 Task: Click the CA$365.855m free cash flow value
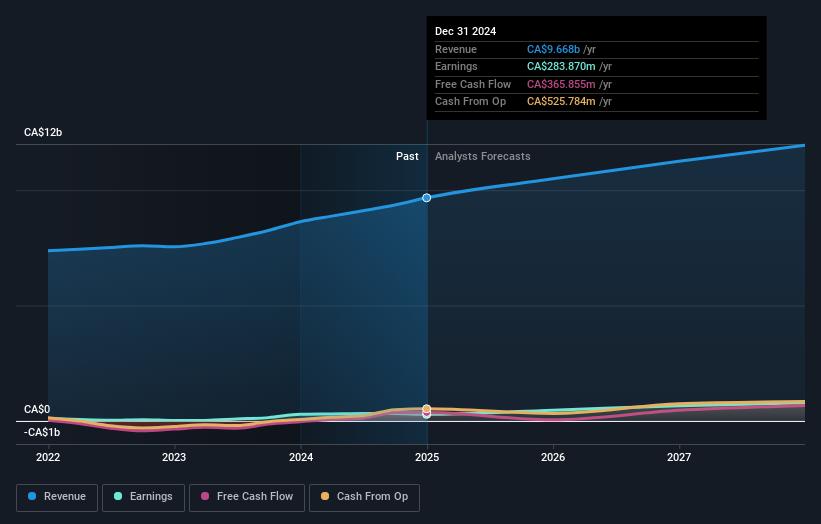coord(561,84)
